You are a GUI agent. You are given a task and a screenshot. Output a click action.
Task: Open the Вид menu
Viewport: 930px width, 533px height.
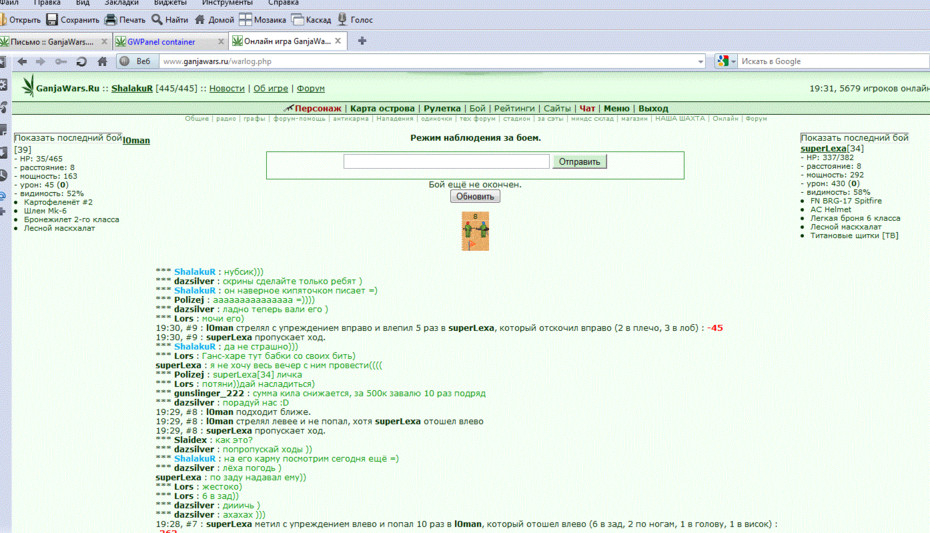click(x=82, y=3)
